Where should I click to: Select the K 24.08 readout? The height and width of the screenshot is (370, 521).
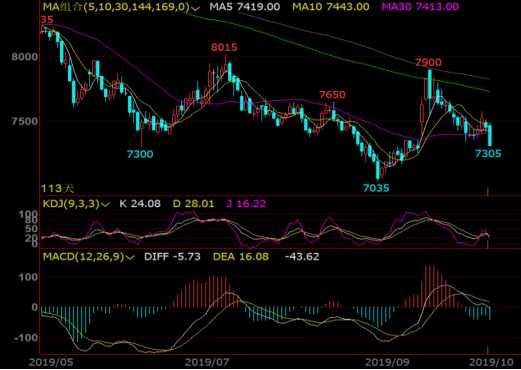pos(140,203)
